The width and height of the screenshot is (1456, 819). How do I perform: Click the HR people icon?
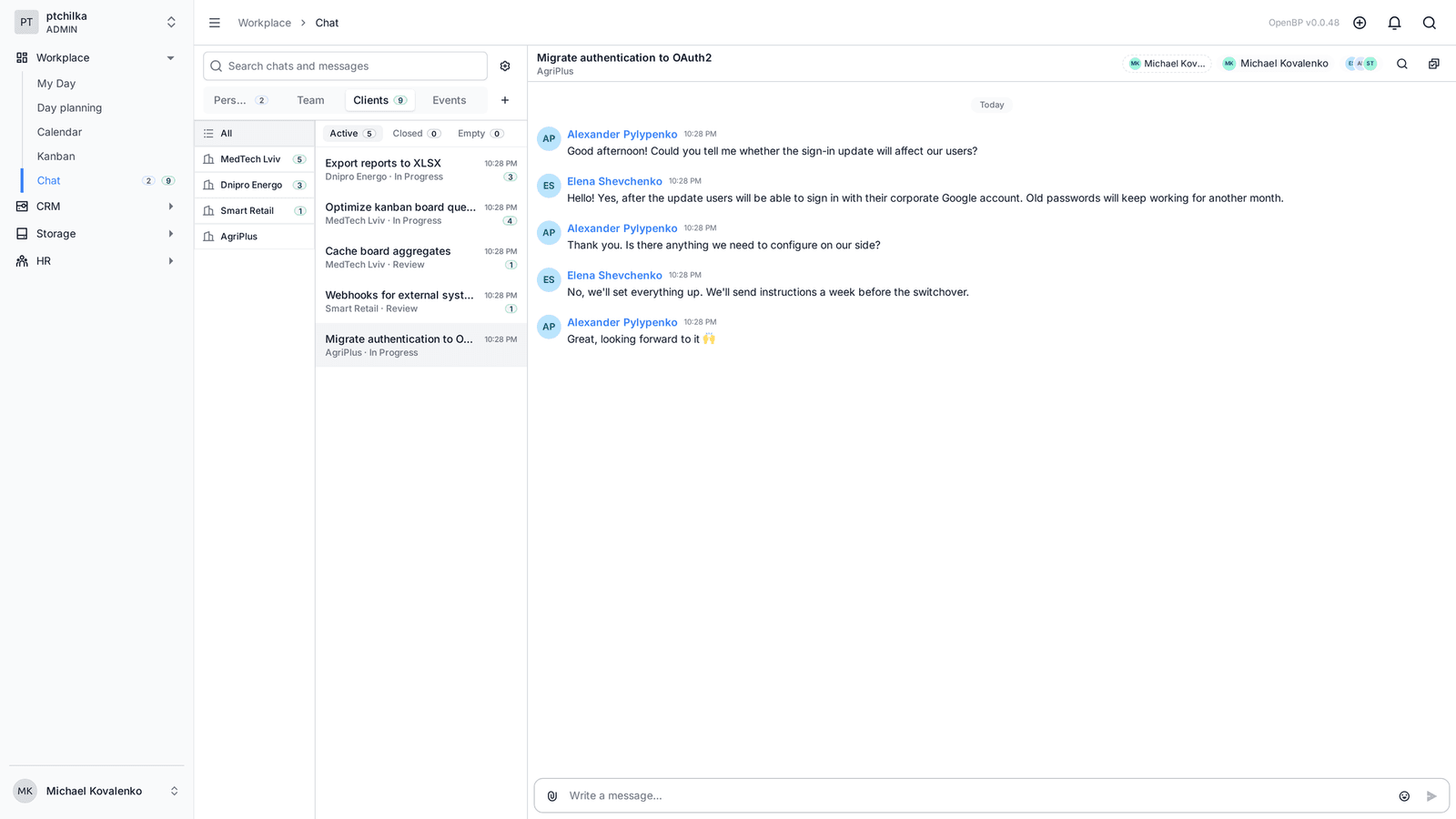point(22,261)
